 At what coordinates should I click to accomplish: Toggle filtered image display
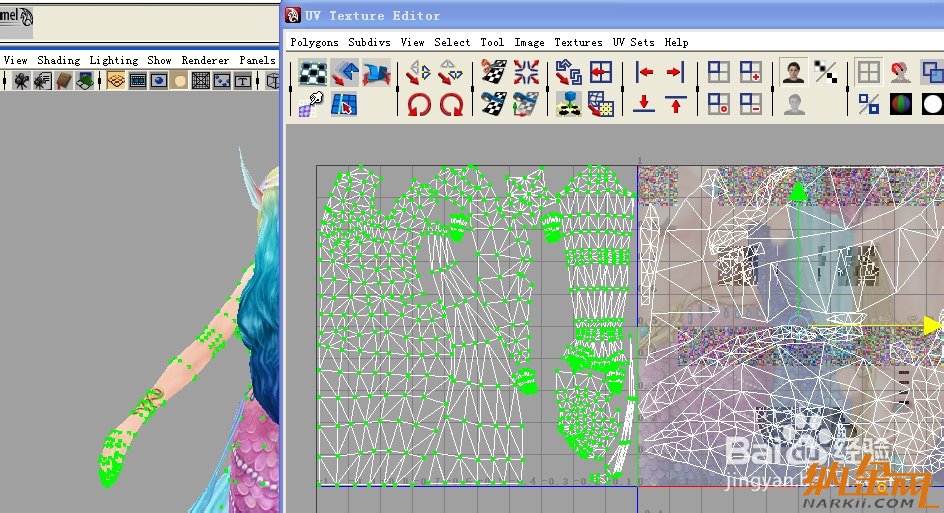[826, 73]
